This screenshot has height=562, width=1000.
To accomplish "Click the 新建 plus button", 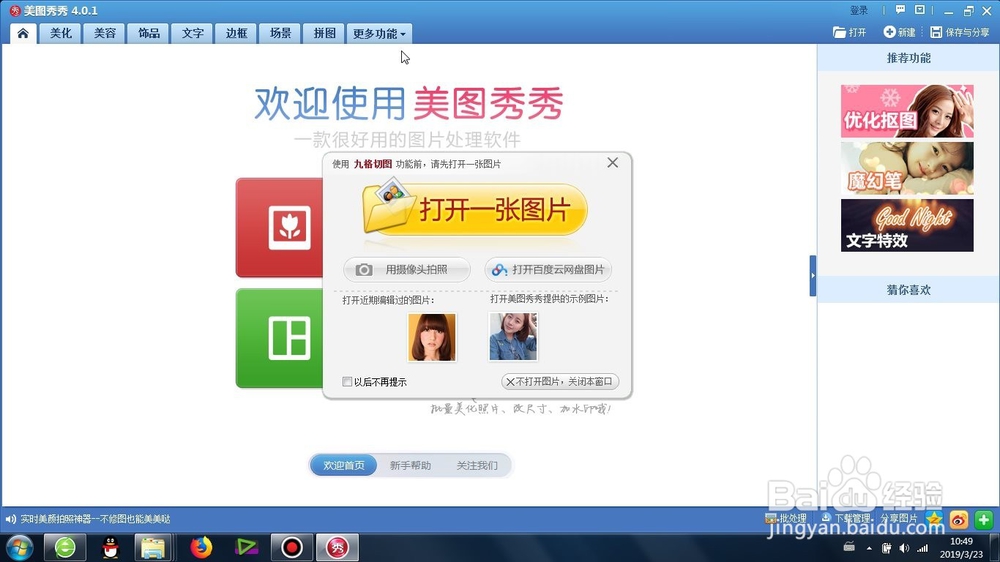I will [899, 32].
